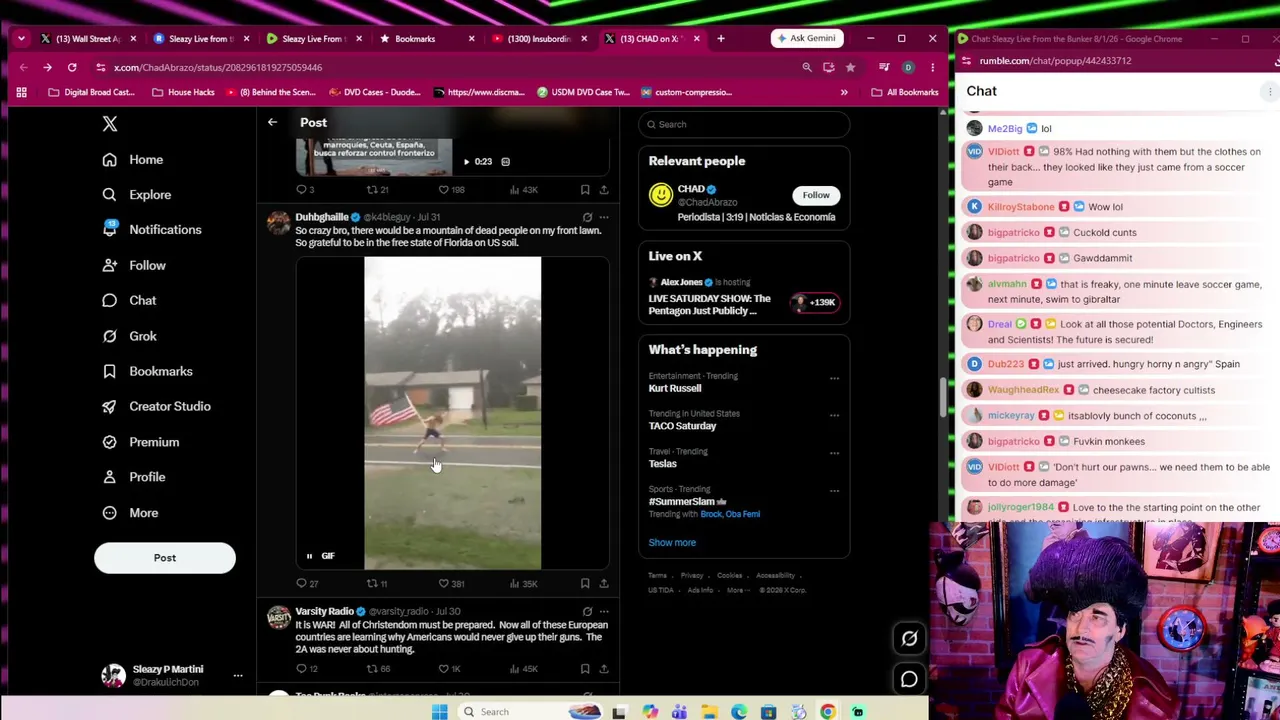
Task: Toggle captions icon beside 0:23 video time
Action: pyautogui.click(x=505, y=161)
